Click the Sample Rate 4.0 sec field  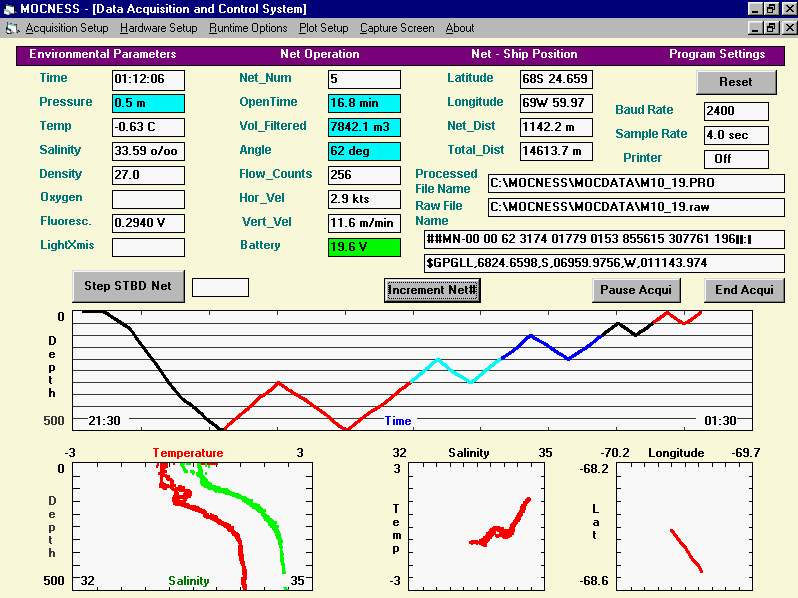click(736, 135)
